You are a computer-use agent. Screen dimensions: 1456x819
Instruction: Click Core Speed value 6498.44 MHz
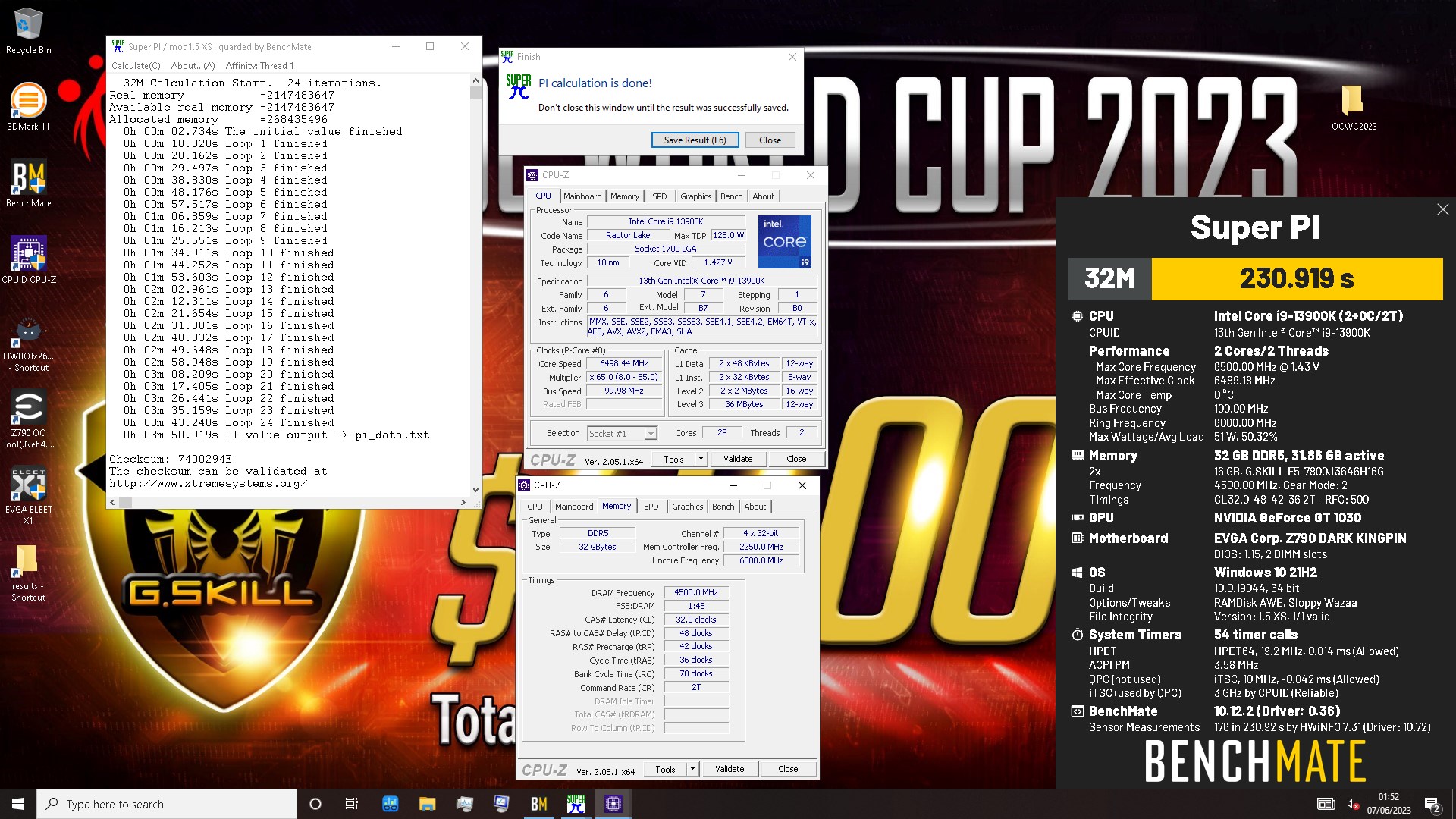623,364
